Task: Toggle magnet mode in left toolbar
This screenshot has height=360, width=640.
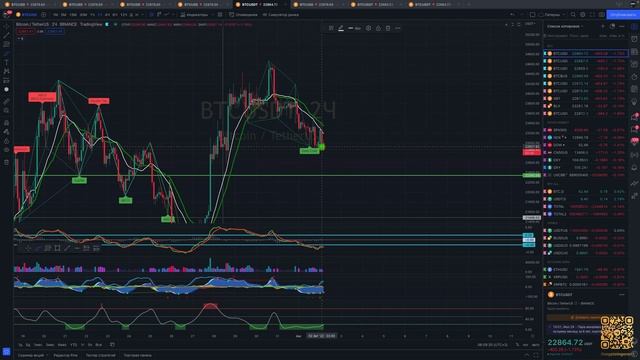Action: 7,122
